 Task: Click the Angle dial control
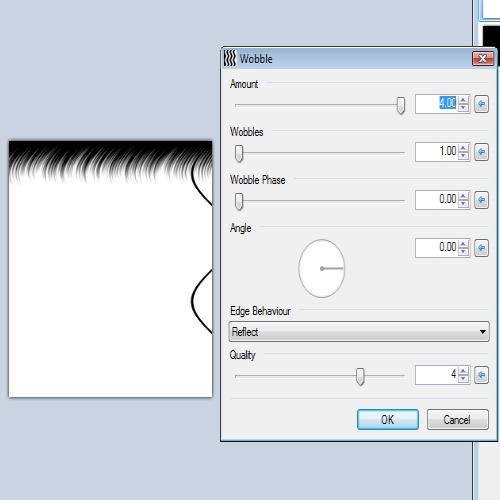tap(322, 268)
